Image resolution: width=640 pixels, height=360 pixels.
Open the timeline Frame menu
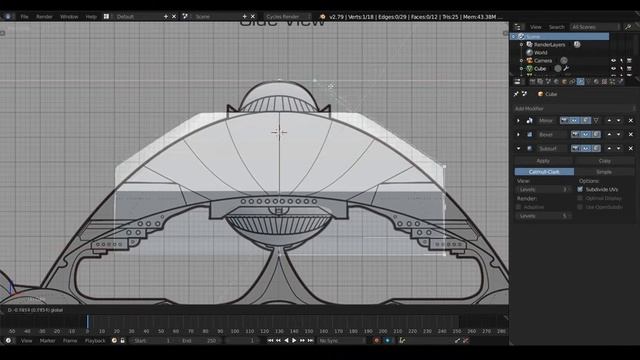tap(70, 340)
